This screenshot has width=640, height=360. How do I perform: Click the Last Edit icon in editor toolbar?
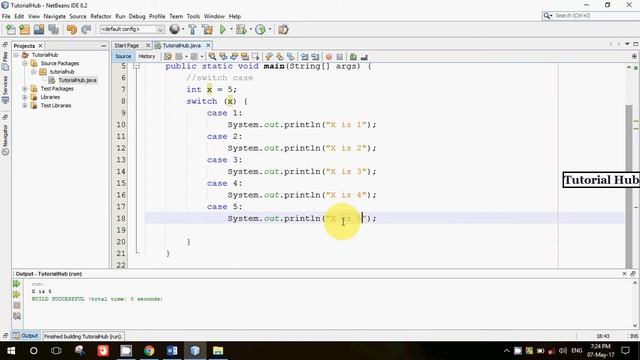pyautogui.click(x=168, y=57)
